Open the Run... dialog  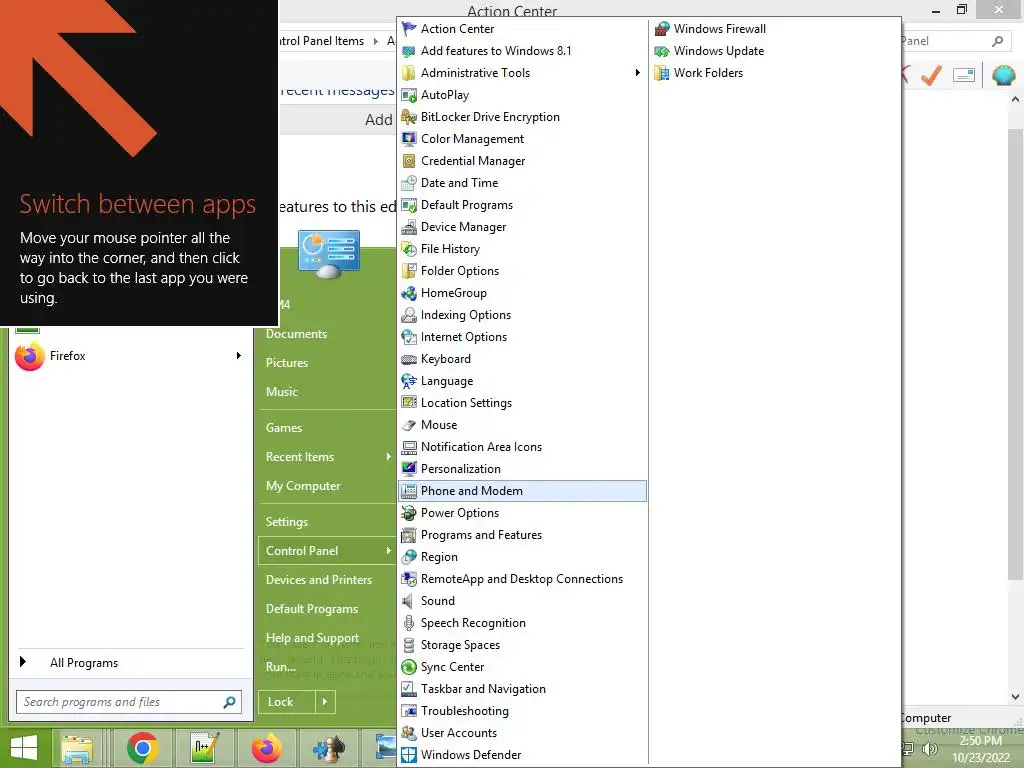point(281,667)
